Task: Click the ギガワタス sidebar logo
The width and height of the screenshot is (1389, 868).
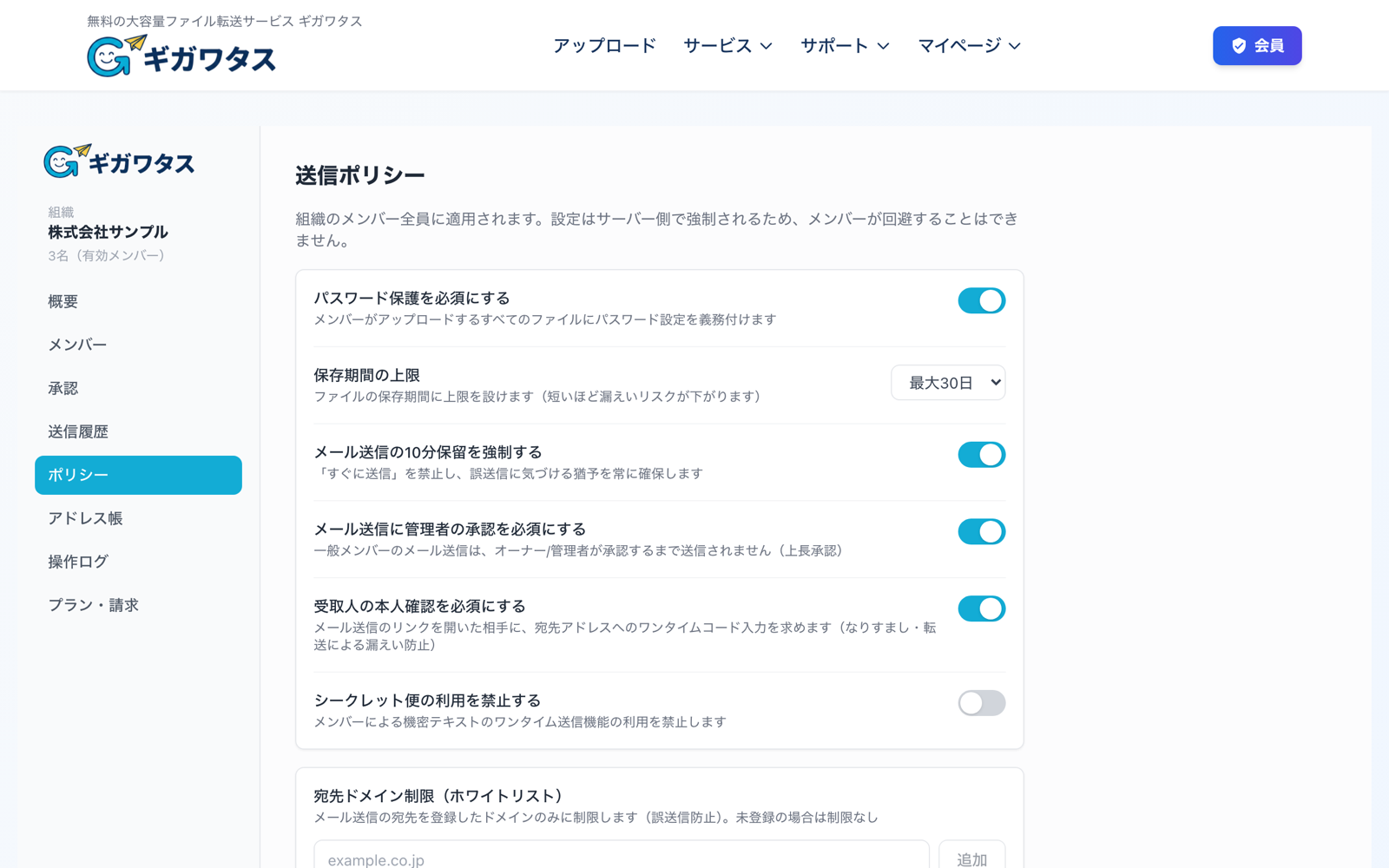Action: click(120, 161)
